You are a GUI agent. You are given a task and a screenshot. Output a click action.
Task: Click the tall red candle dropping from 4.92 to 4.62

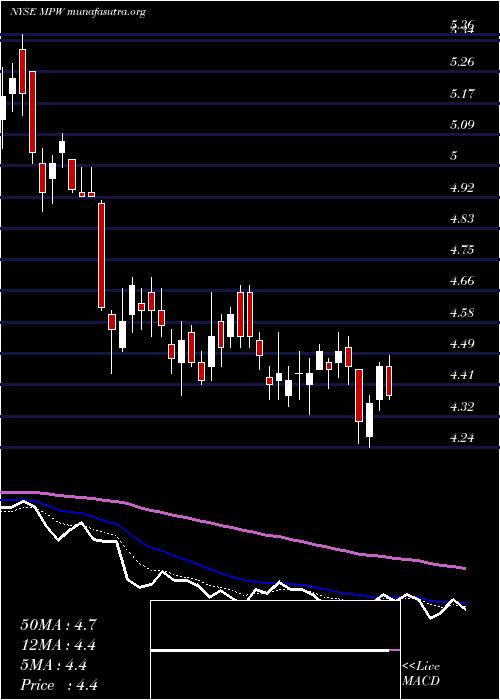(102, 255)
